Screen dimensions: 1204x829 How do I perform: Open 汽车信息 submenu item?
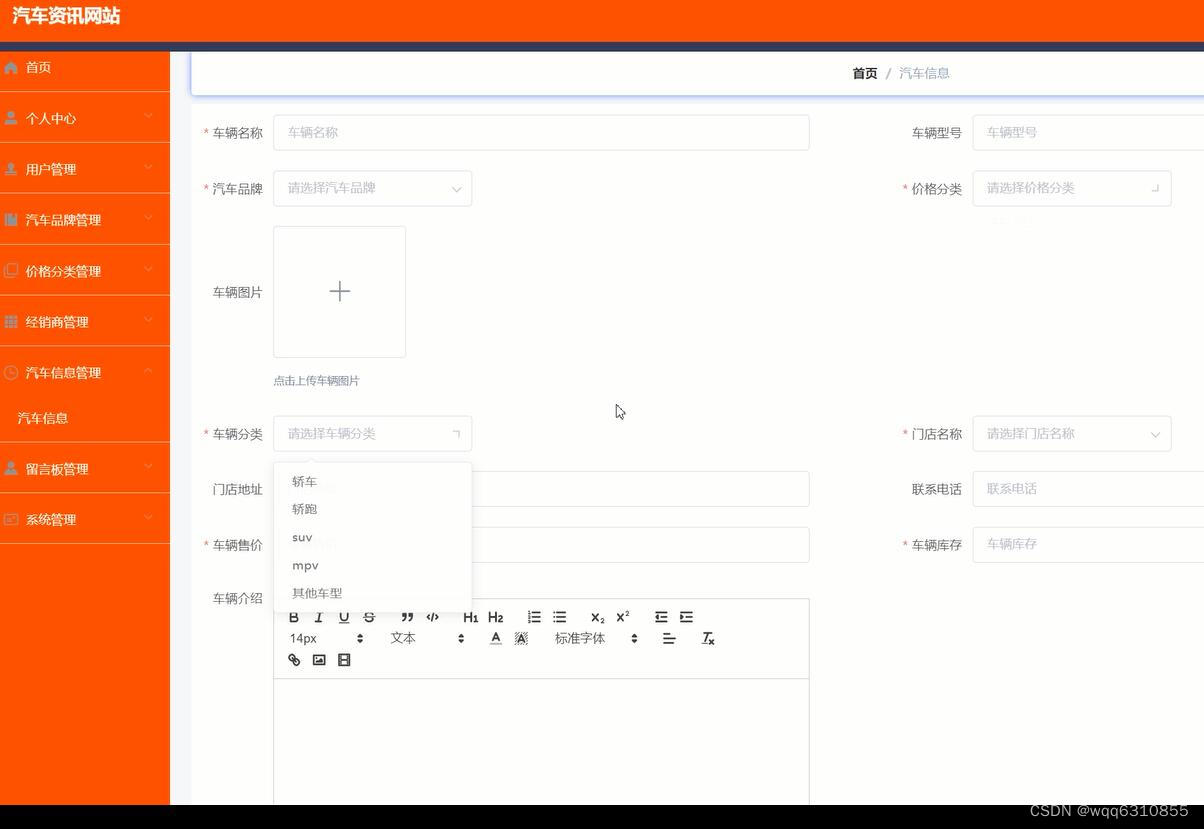pos(85,418)
